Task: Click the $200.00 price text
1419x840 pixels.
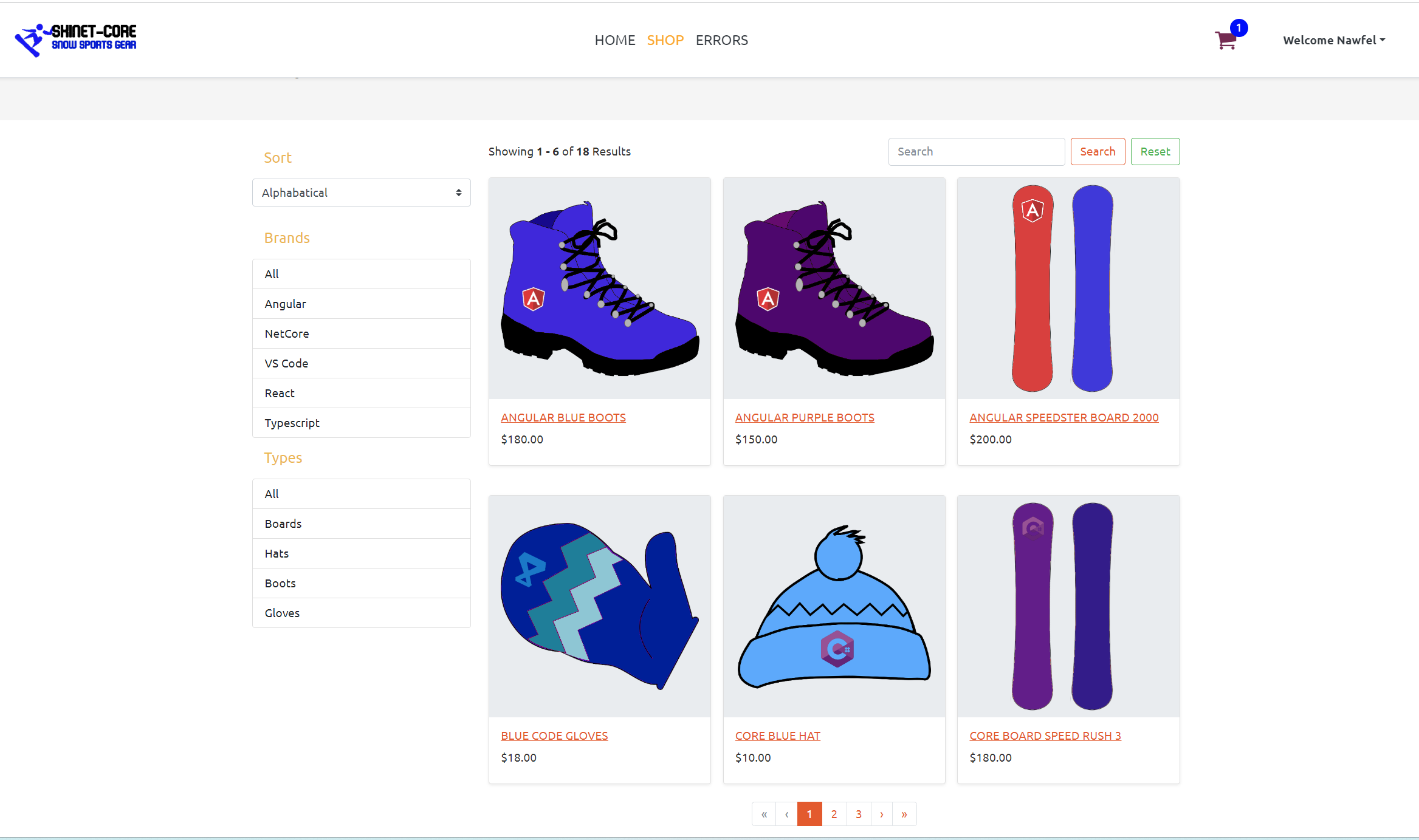Action: tap(991, 439)
